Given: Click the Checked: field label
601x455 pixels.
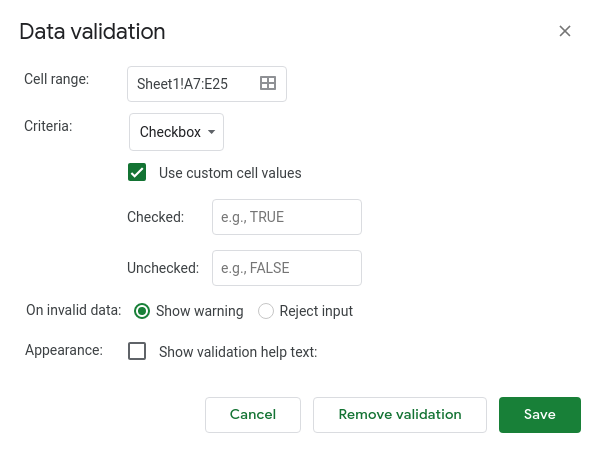Looking at the screenshot, I should (x=156, y=217).
